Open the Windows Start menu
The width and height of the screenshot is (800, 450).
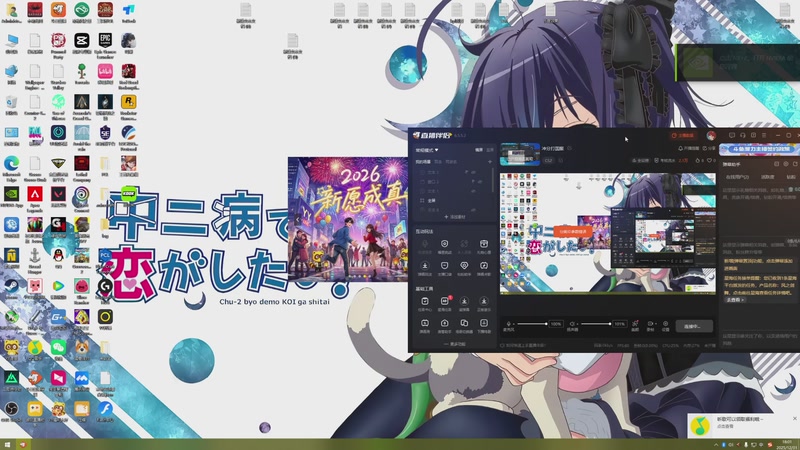coord(7,445)
